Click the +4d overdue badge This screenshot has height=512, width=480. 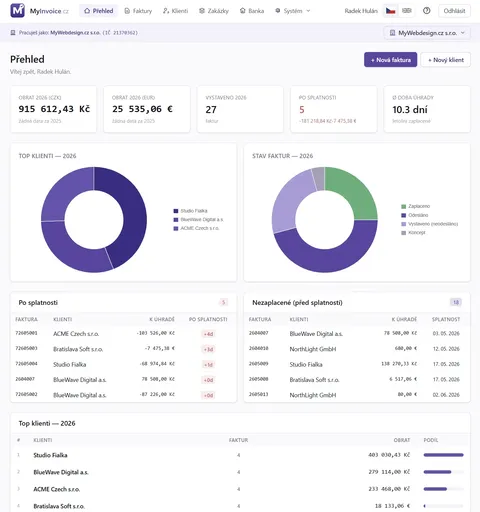[208, 334]
